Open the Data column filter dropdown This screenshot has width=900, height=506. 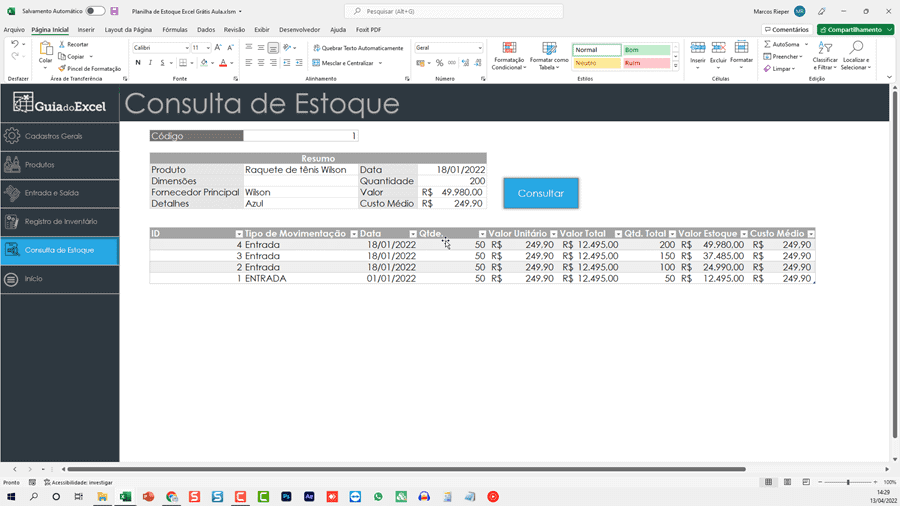pos(413,234)
